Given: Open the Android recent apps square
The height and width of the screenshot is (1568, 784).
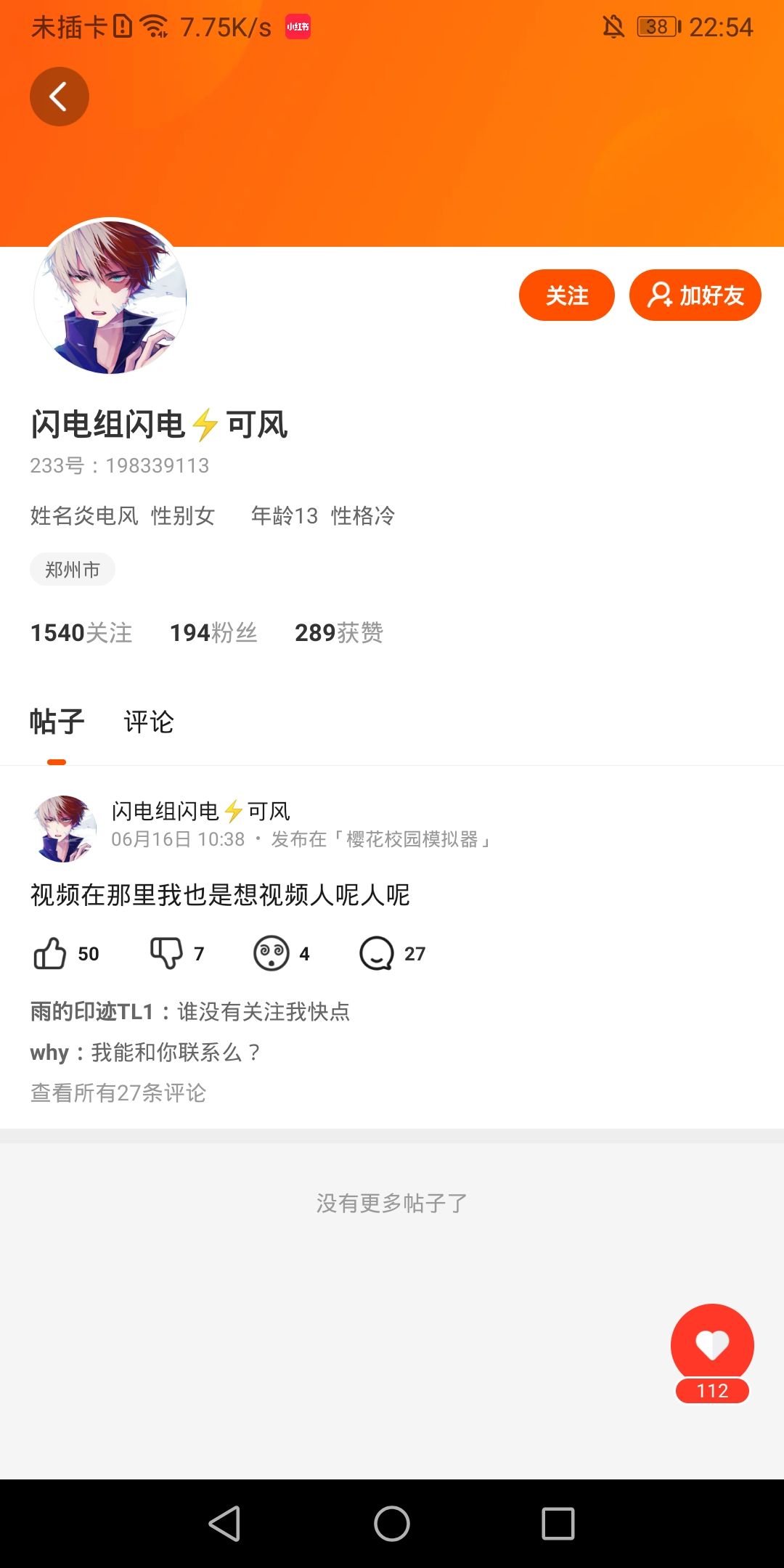Looking at the screenshot, I should click(x=558, y=1523).
